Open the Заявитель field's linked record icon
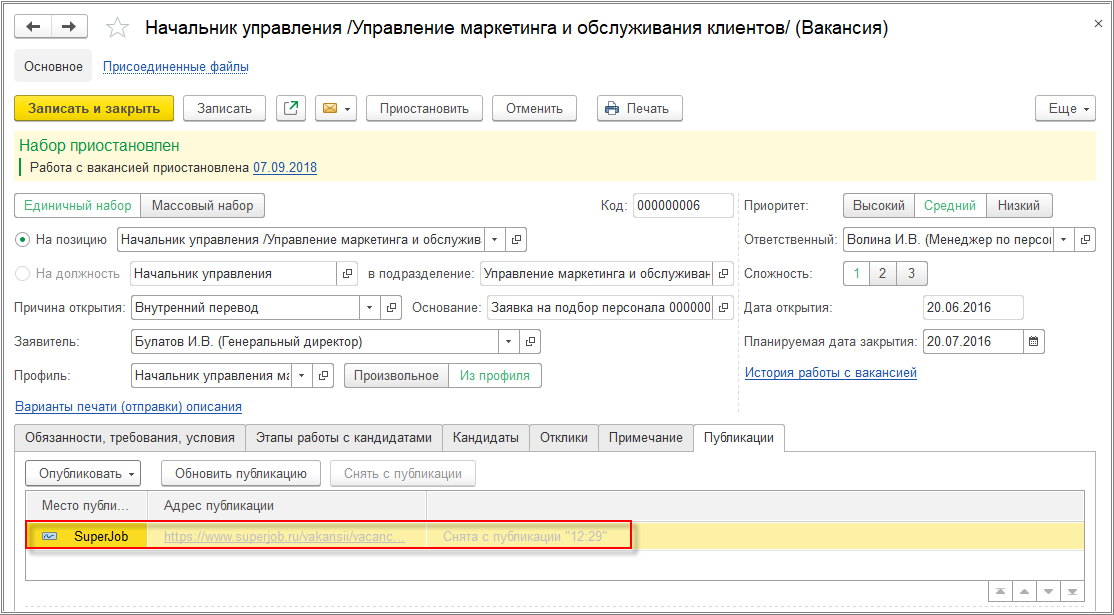Image resolution: width=1114 pixels, height=615 pixels. point(530,341)
